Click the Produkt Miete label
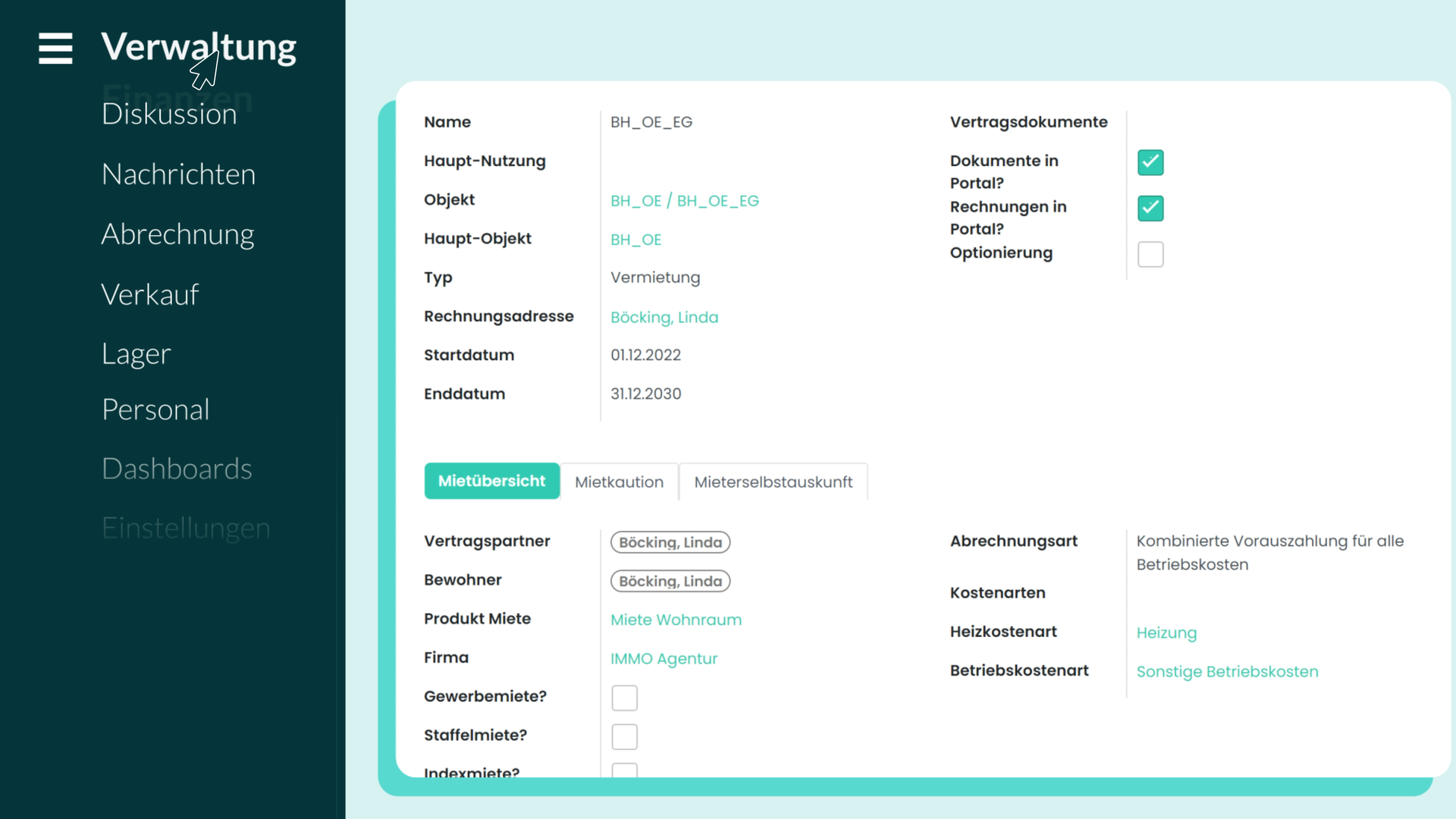 (x=478, y=619)
